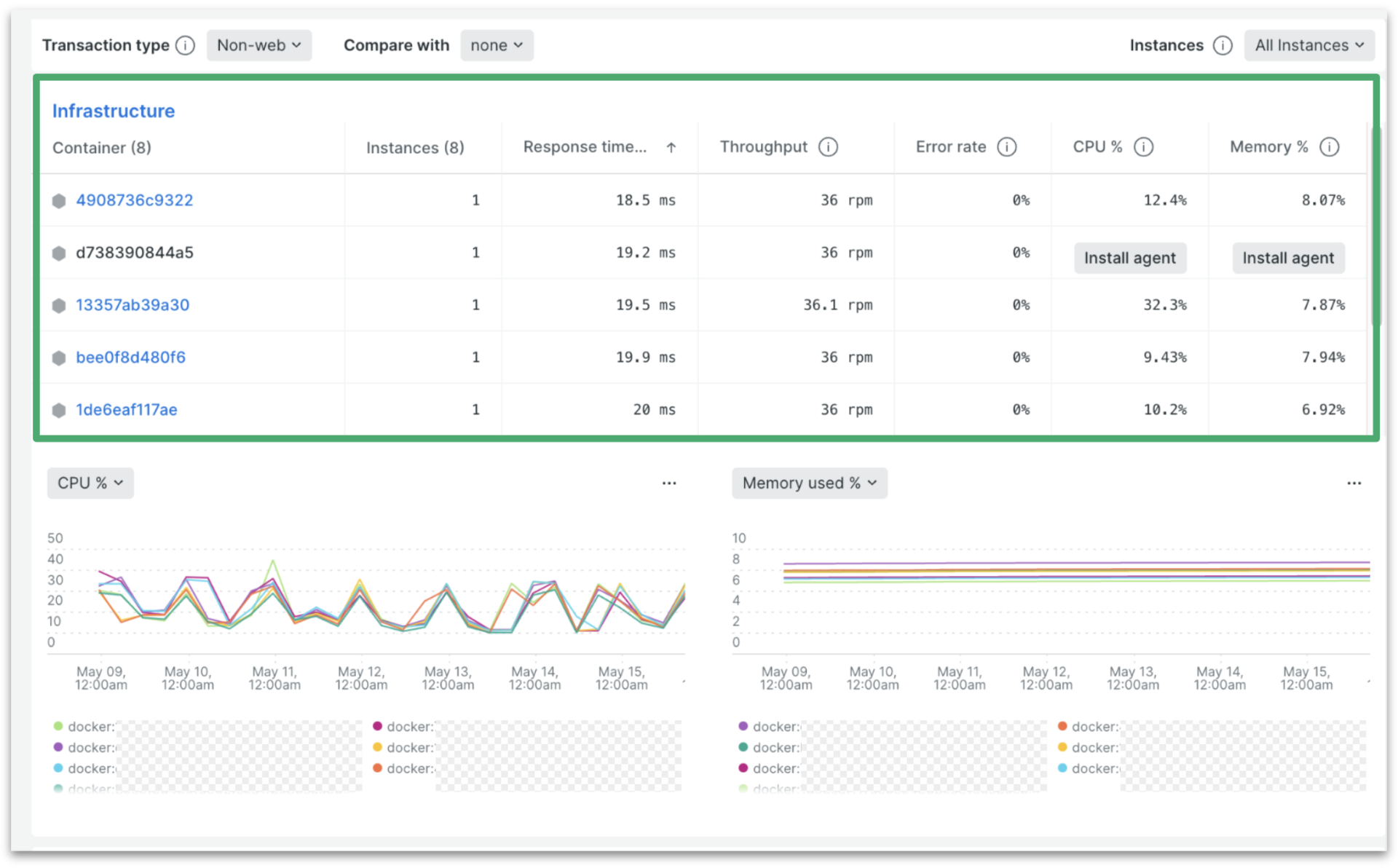The width and height of the screenshot is (1398, 868).
Task: Click the hexagon icon beside 4908736c9322
Action: [x=60, y=200]
